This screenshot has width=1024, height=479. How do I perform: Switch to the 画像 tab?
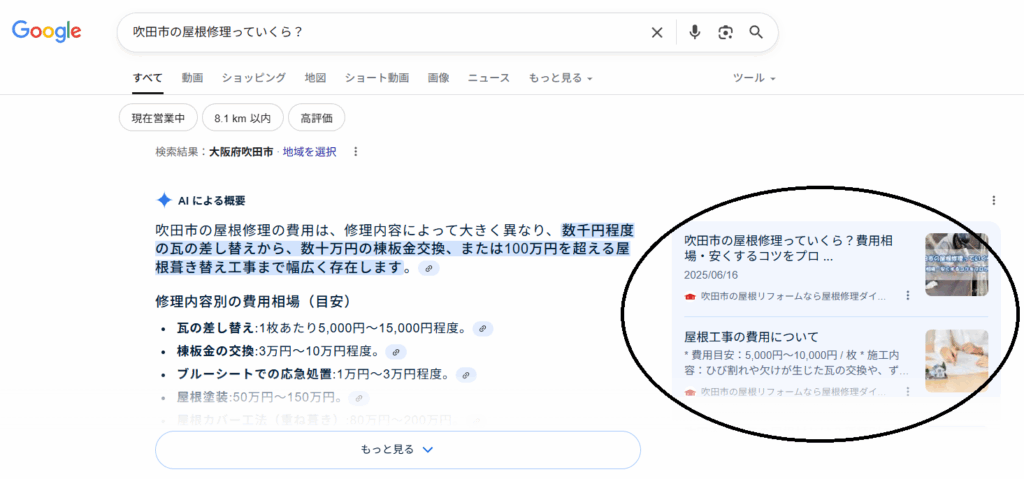tap(438, 78)
